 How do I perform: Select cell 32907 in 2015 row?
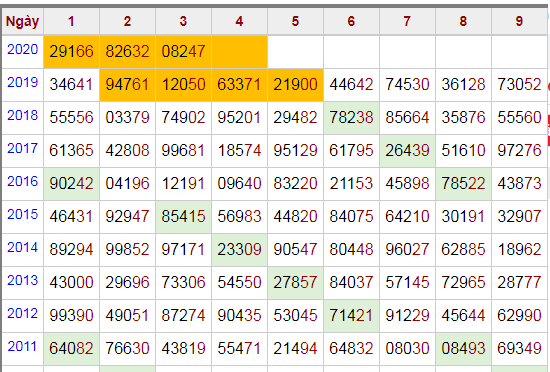[519, 216]
